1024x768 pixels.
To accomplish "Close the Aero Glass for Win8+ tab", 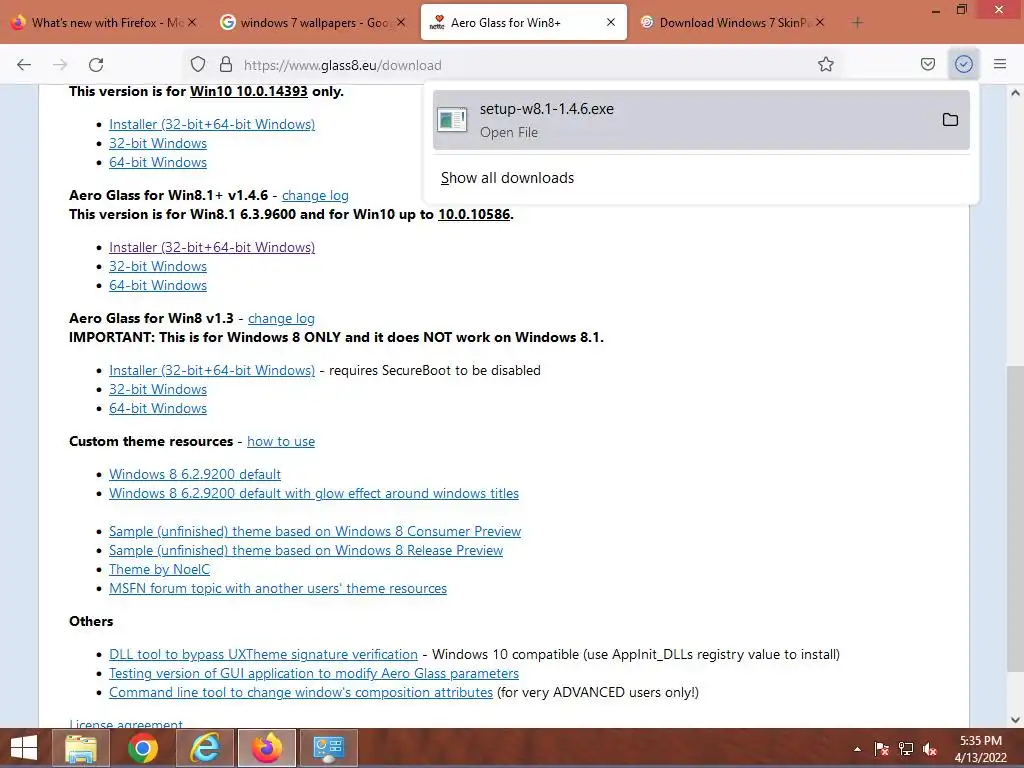I will tap(611, 22).
